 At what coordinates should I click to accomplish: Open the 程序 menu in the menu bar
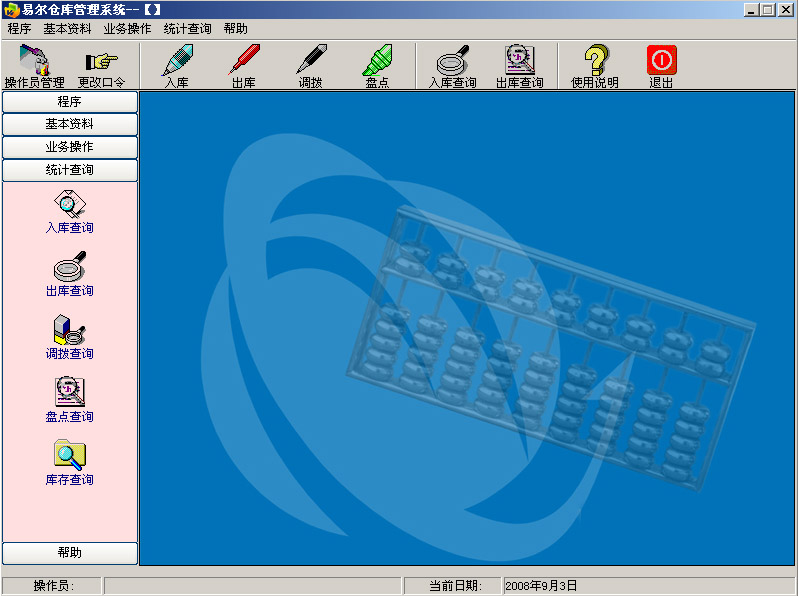pos(19,29)
